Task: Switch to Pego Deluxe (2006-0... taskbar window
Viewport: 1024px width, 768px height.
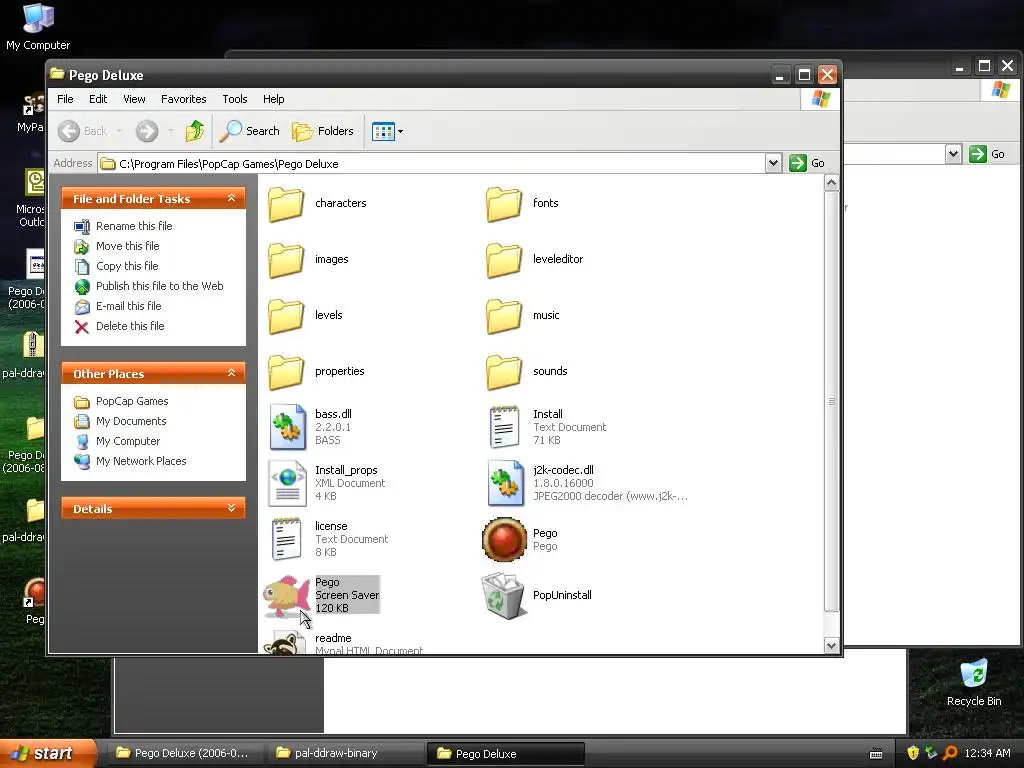Action: coord(184,754)
